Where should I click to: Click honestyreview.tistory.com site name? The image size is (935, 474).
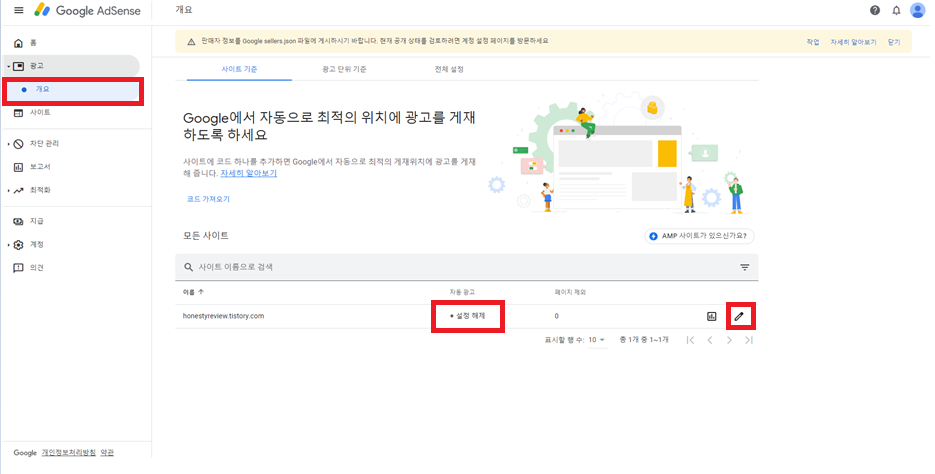point(223,316)
